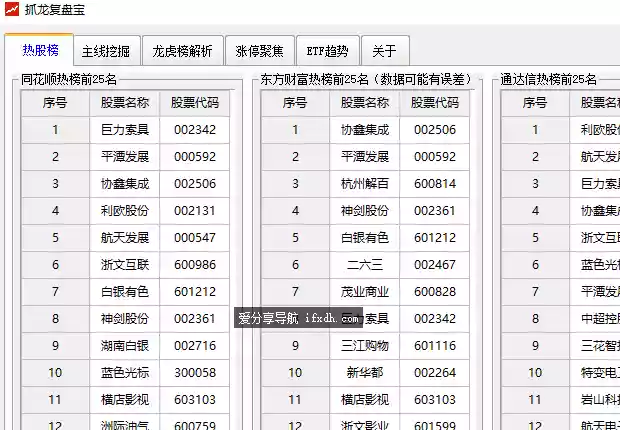The image size is (620, 430).
Task: Click code 002716 in 同花顺 list
Action: click(195, 345)
